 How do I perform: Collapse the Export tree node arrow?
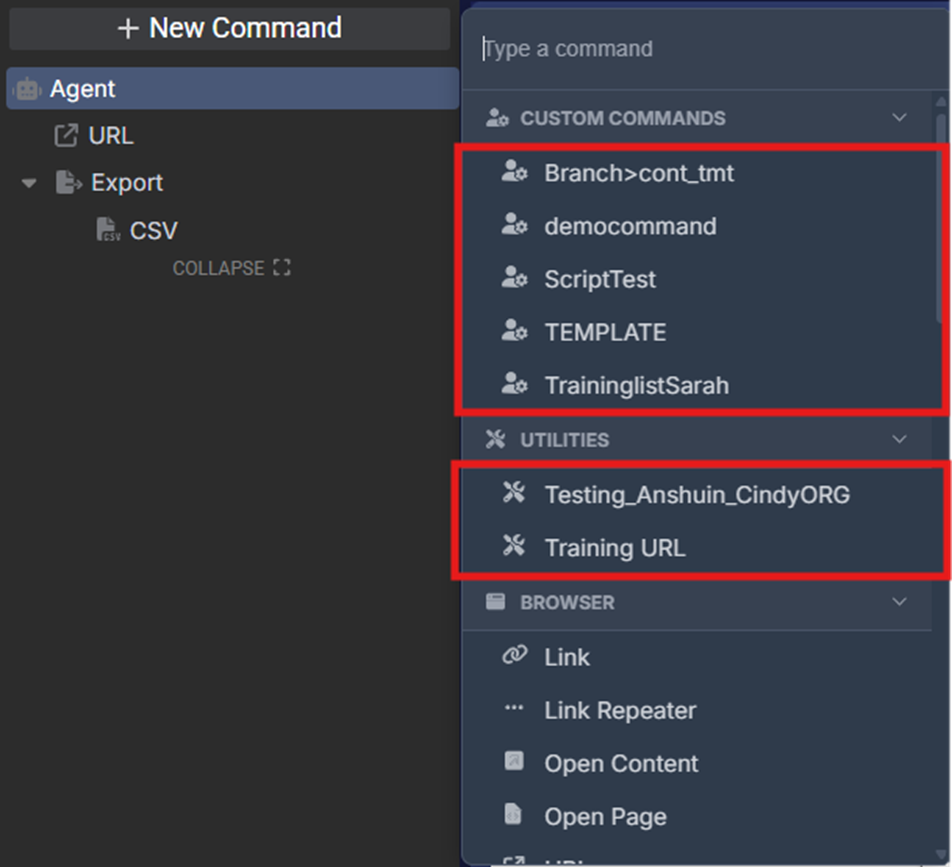pos(29,183)
